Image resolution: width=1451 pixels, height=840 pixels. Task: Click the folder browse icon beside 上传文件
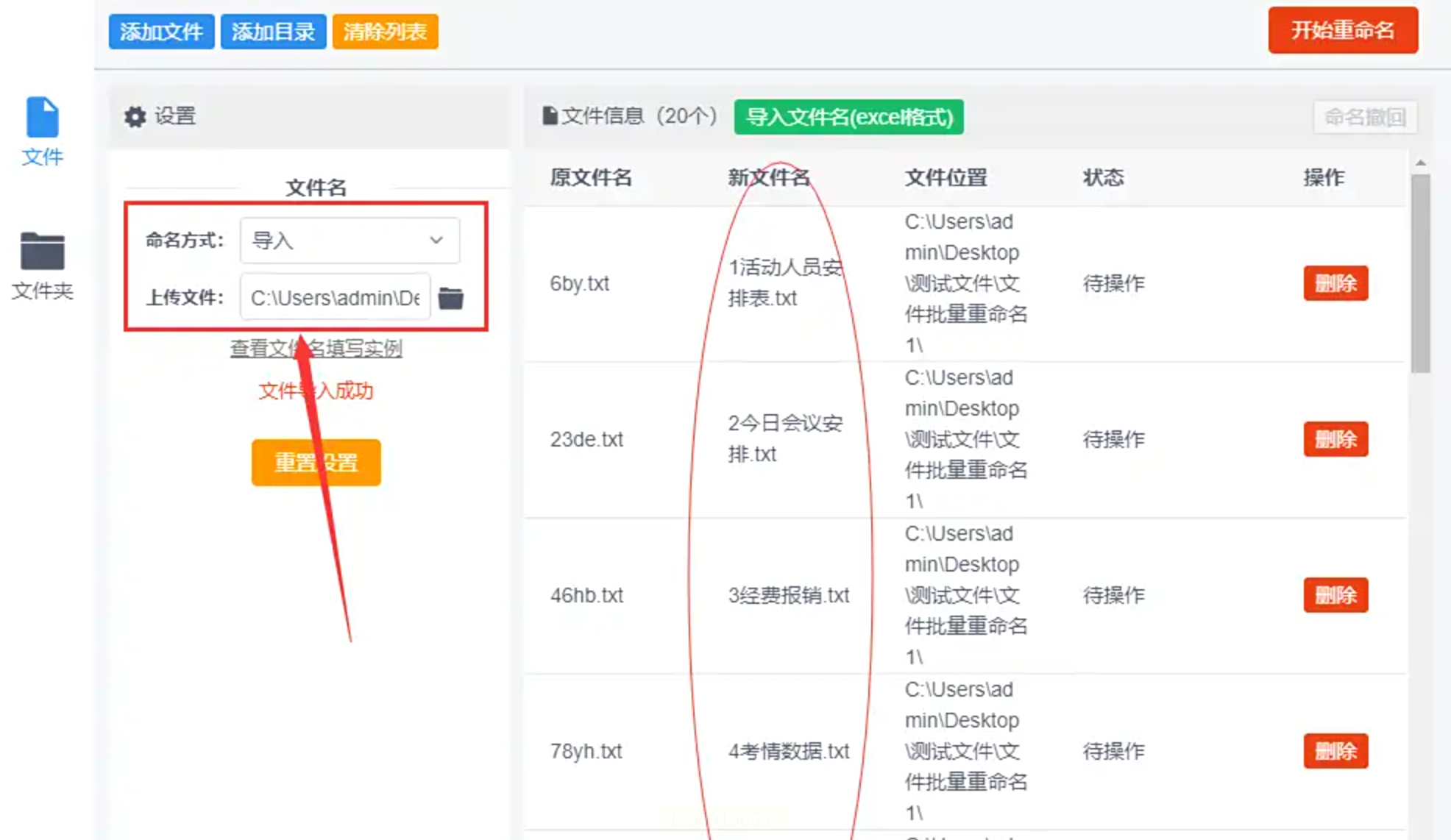click(450, 298)
